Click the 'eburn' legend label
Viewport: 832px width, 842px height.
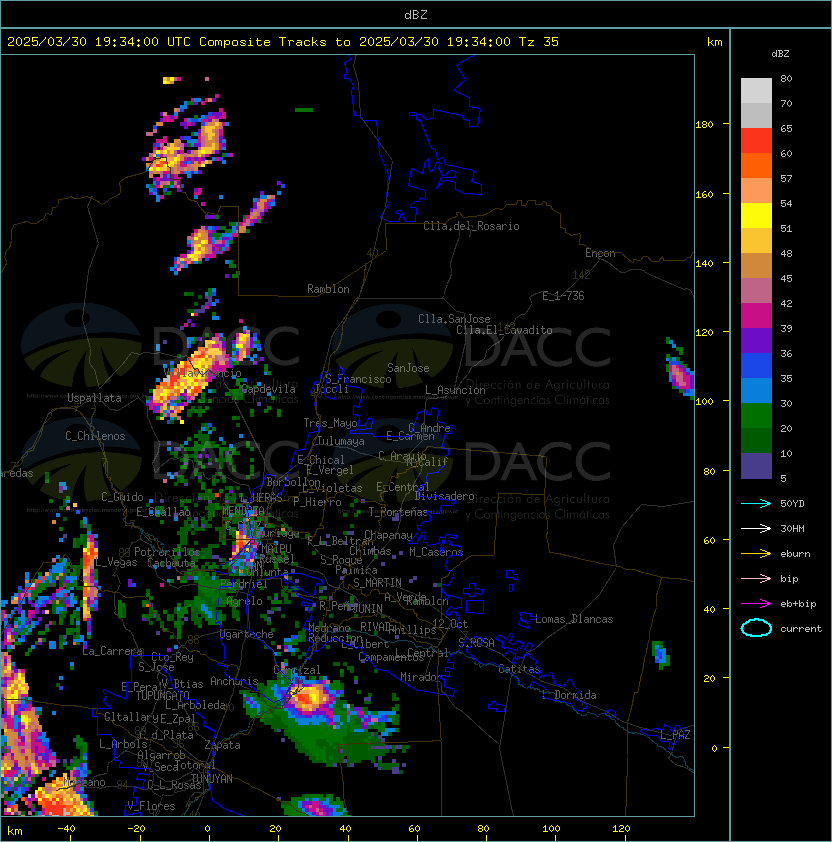tap(795, 554)
